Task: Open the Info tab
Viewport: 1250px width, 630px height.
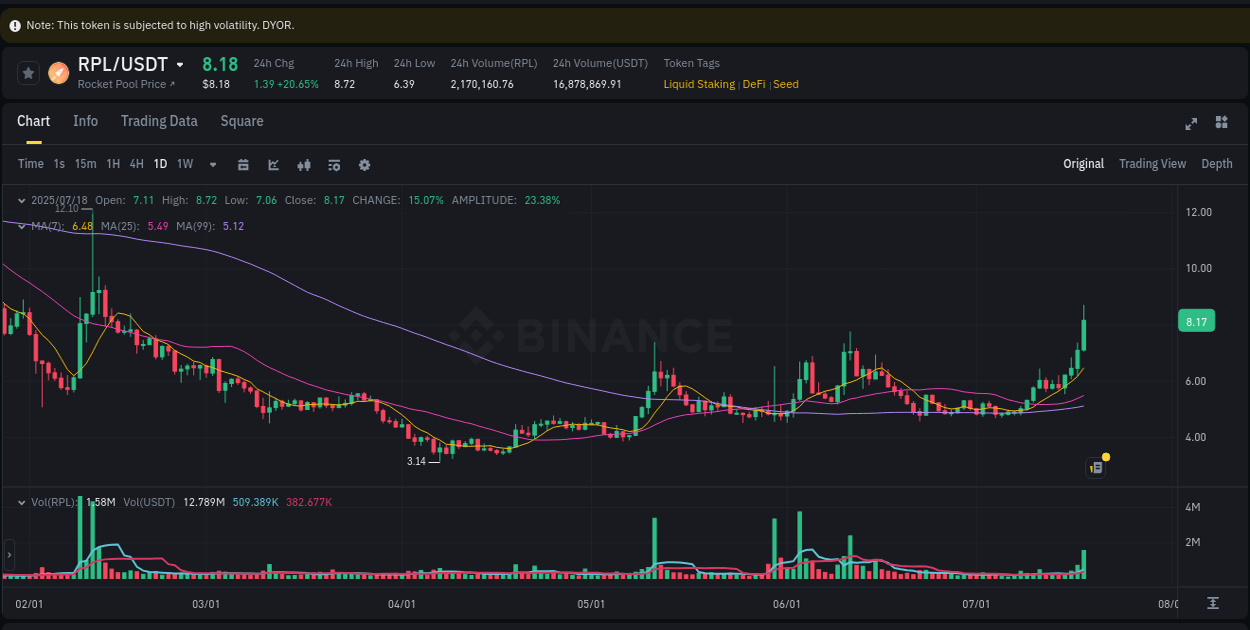Action: click(x=85, y=121)
